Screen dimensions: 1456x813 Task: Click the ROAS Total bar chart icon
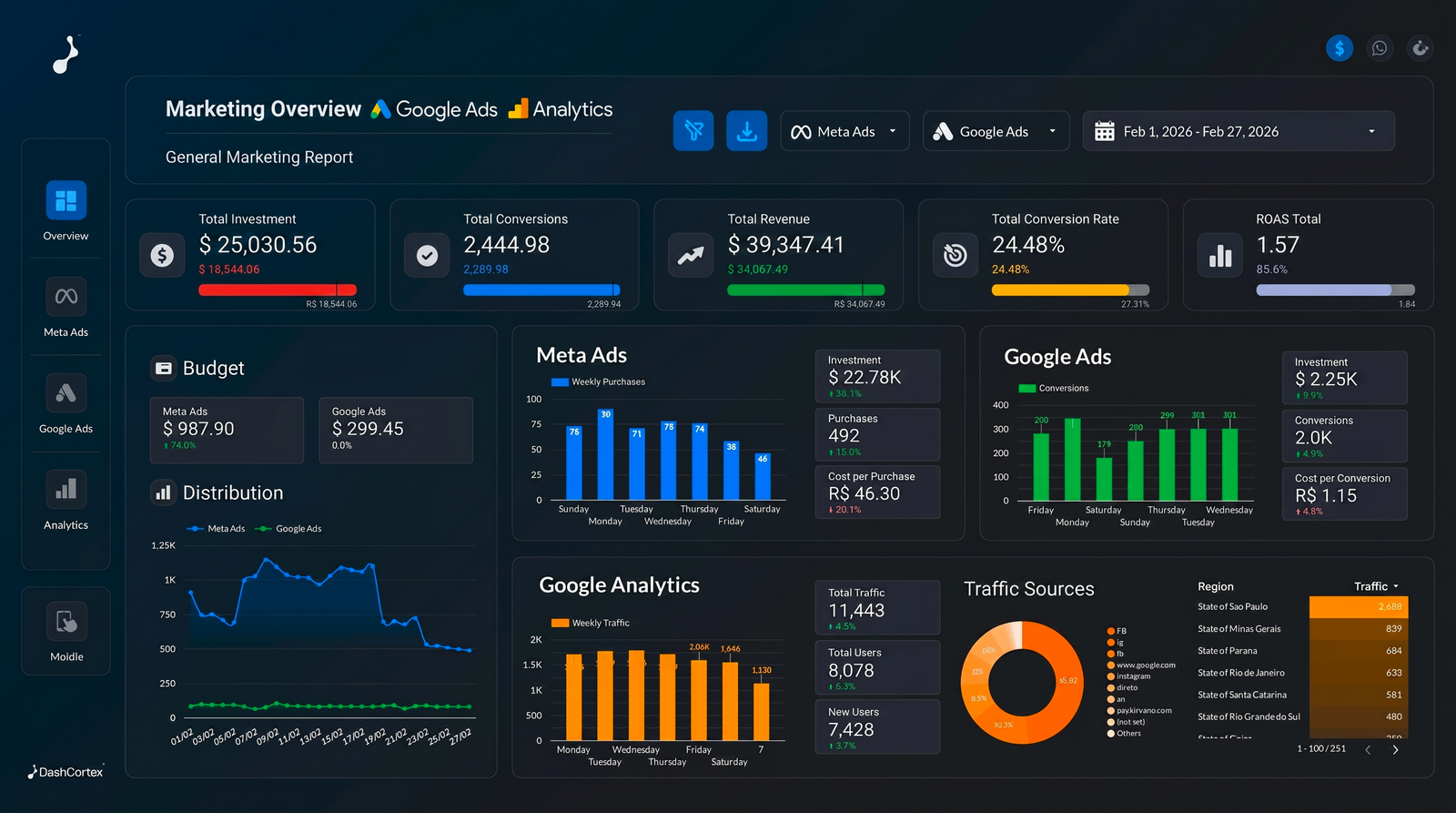(1220, 256)
